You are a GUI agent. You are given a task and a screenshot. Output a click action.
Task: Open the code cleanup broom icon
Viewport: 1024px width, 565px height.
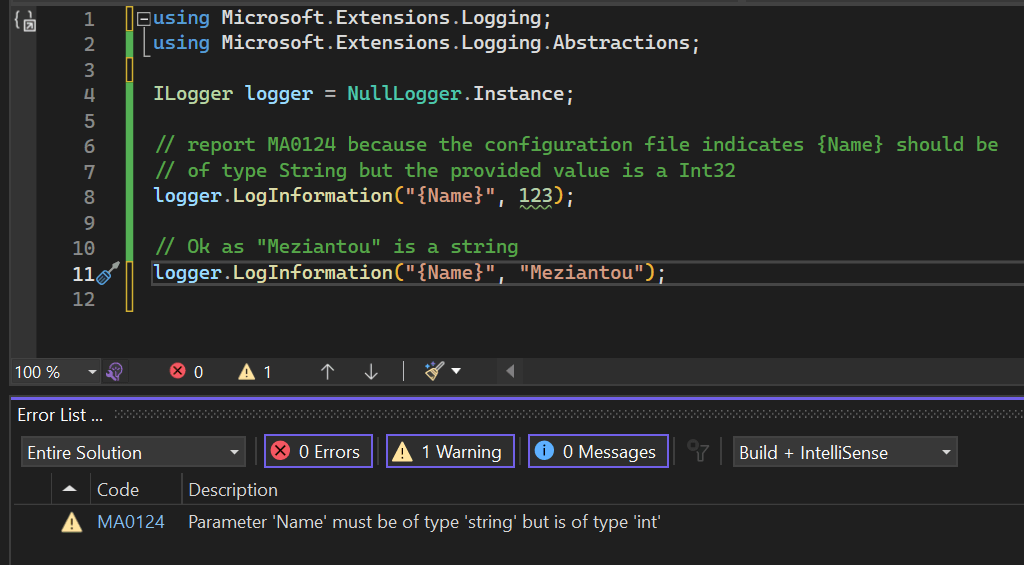[x=434, y=371]
